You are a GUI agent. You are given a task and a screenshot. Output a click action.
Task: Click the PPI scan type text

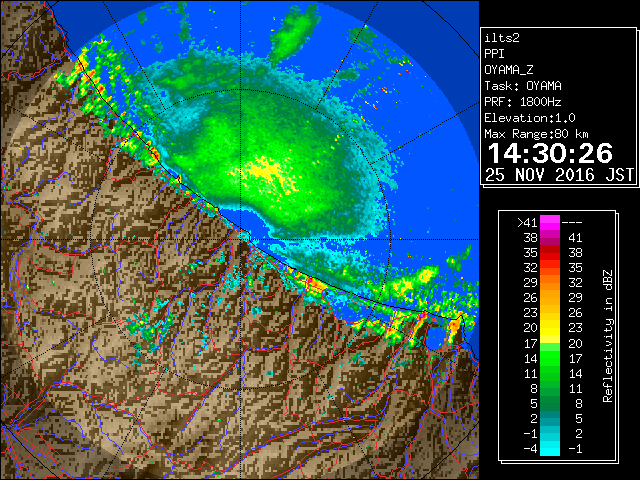(x=494, y=54)
